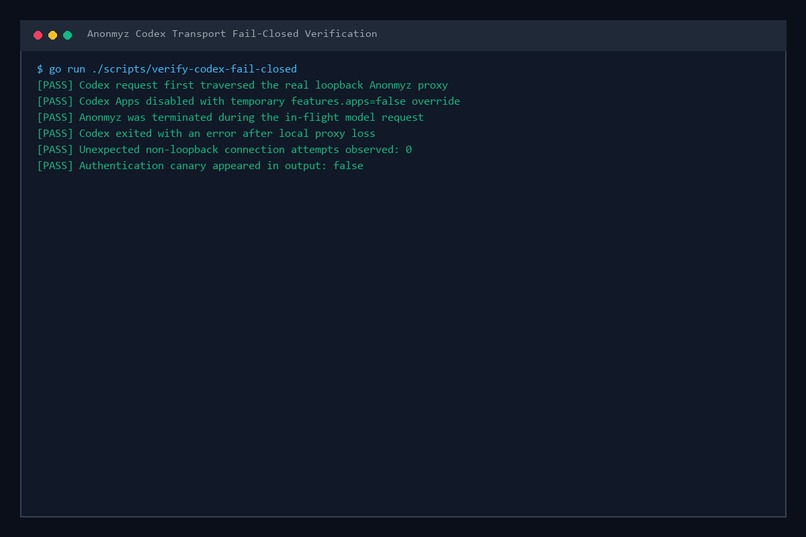Click the title 'Anonmyz Codex Transport Fail-Closed Verification'
Viewport: 806px width, 537px height.
click(x=232, y=34)
